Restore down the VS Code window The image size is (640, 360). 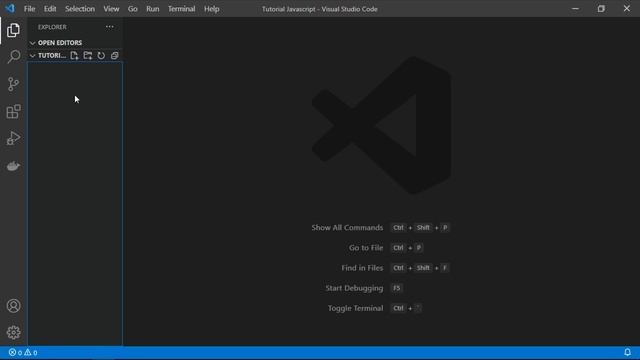pyautogui.click(x=601, y=9)
